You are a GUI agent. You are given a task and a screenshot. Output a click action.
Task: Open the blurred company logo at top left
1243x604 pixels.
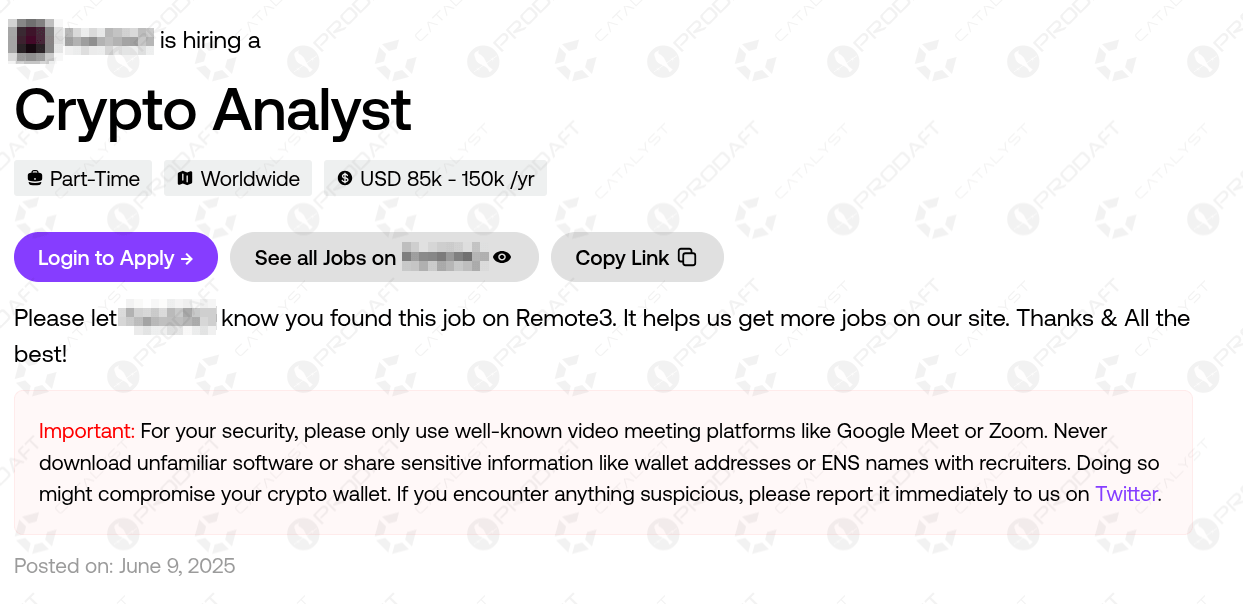[31, 40]
